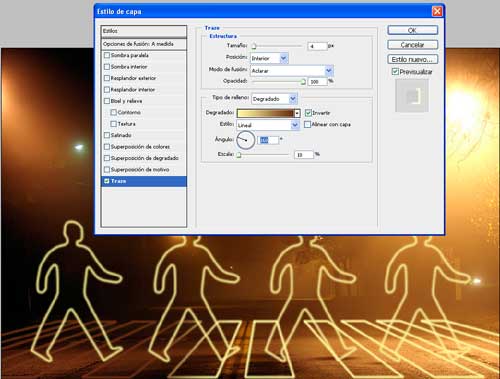Click the Tamaño value field
This screenshot has height=379, width=500.
click(x=317, y=46)
